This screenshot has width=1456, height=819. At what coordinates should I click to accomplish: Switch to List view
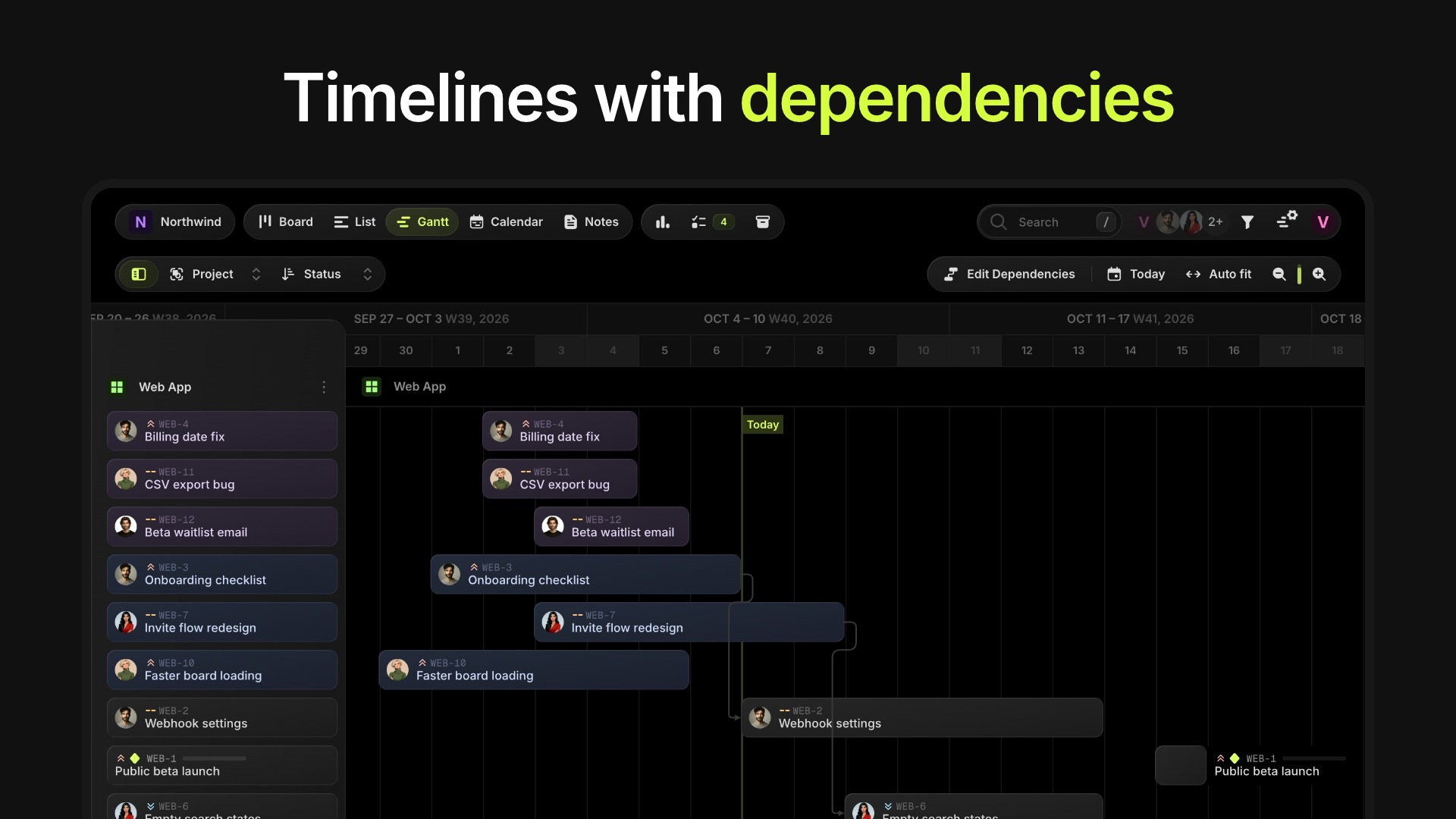point(355,222)
